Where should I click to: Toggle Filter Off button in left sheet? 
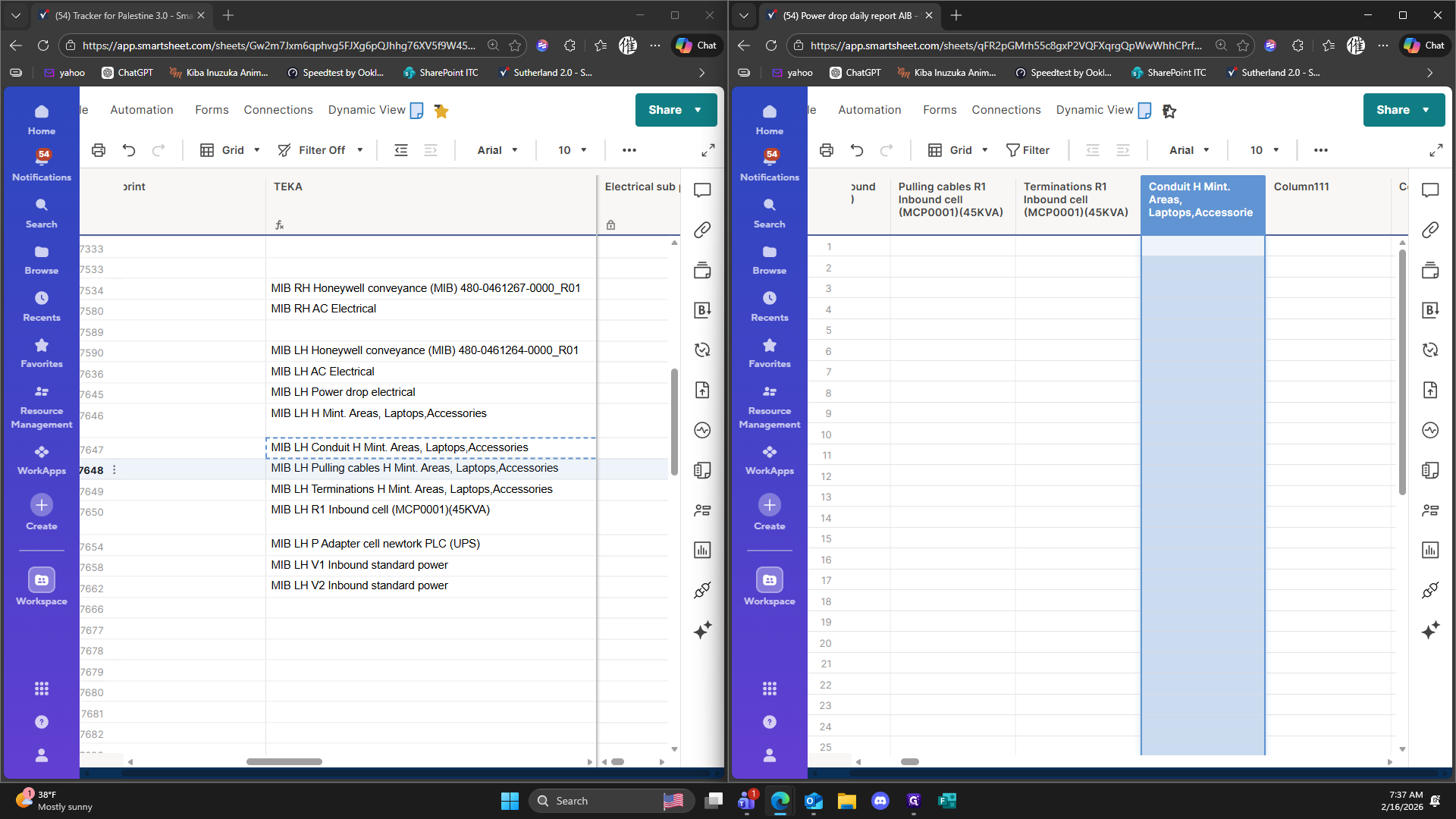point(320,150)
